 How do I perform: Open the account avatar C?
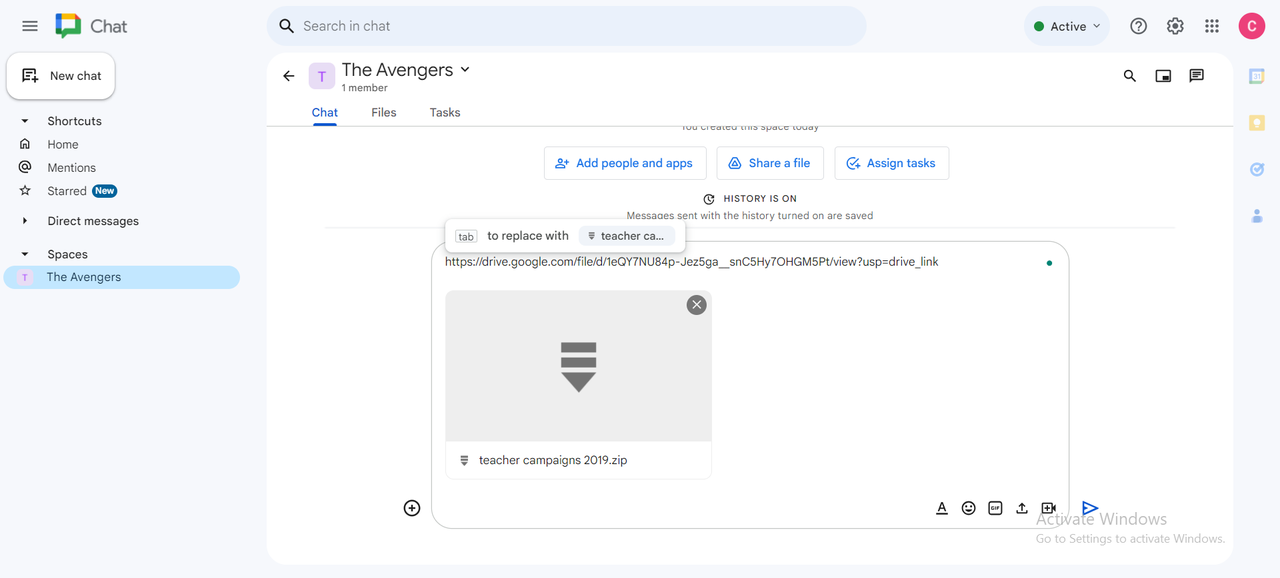point(1252,26)
